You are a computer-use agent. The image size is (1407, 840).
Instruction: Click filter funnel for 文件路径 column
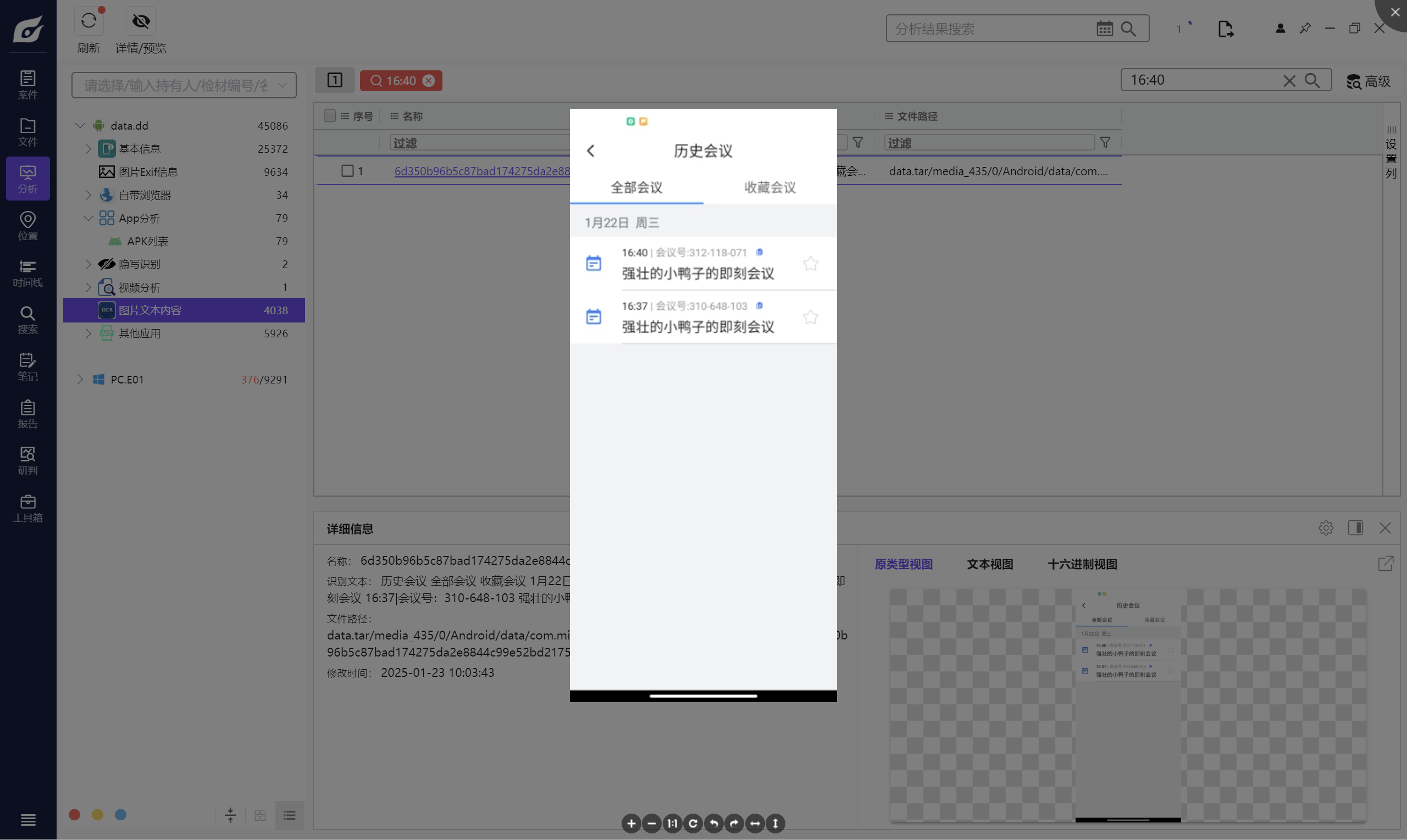[x=1105, y=143]
